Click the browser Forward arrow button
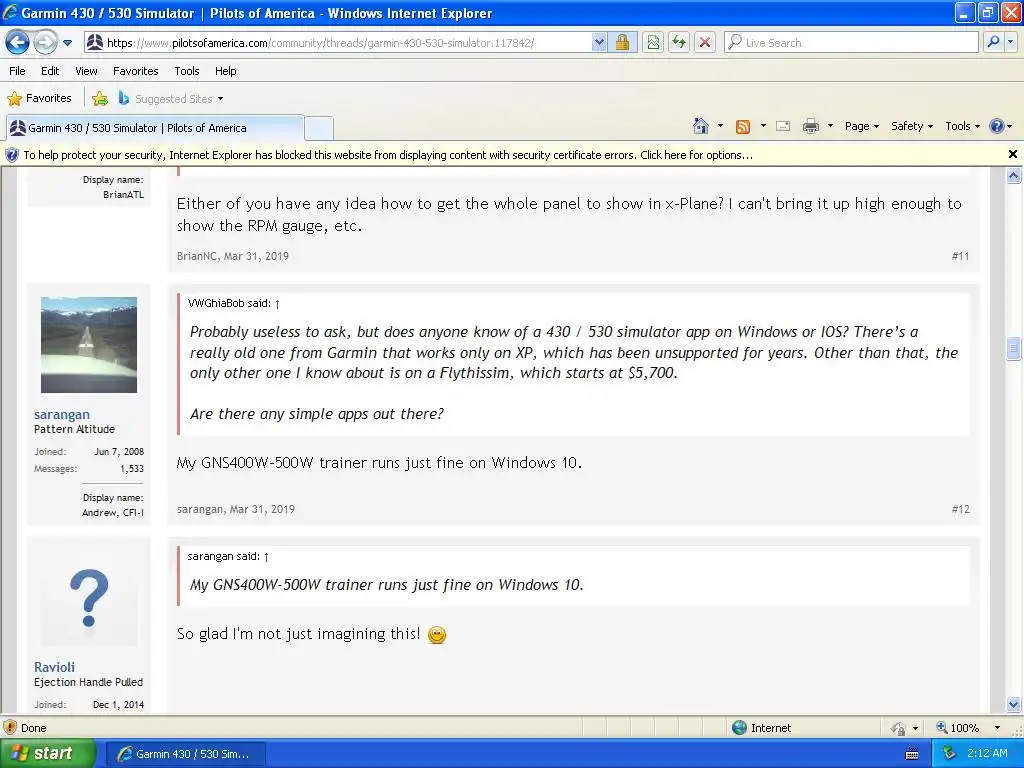This screenshot has height=768, width=1024. pos(45,42)
